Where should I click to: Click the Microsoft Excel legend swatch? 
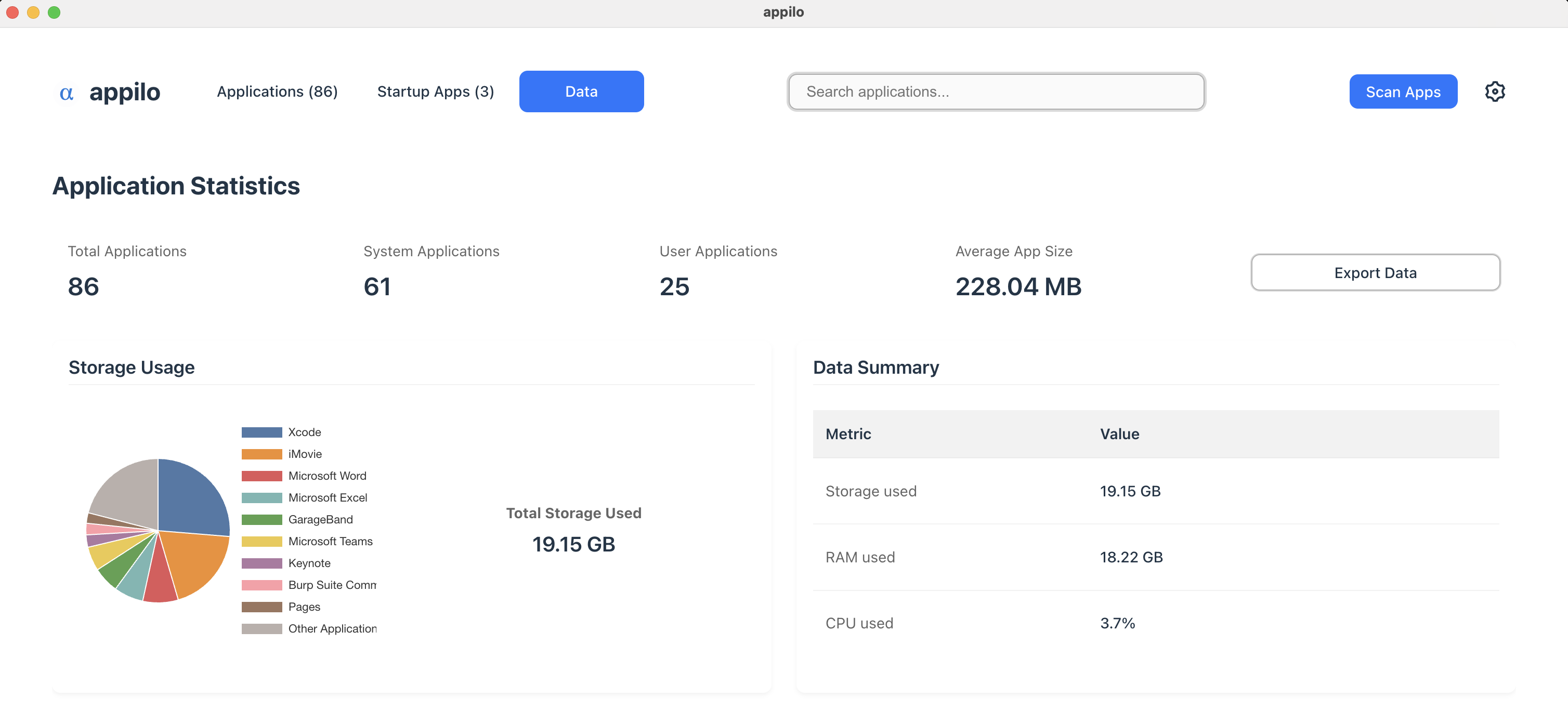click(x=262, y=498)
